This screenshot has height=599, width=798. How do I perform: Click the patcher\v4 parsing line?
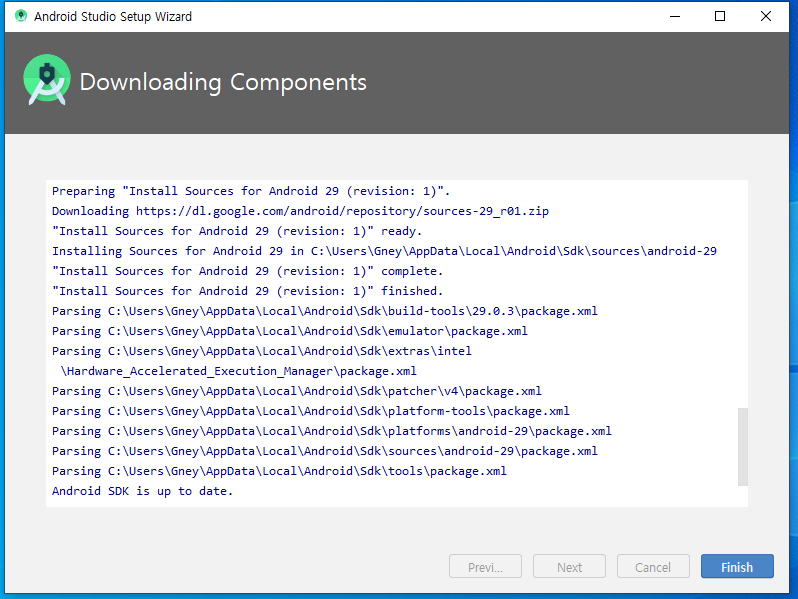(x=297, y=391)
